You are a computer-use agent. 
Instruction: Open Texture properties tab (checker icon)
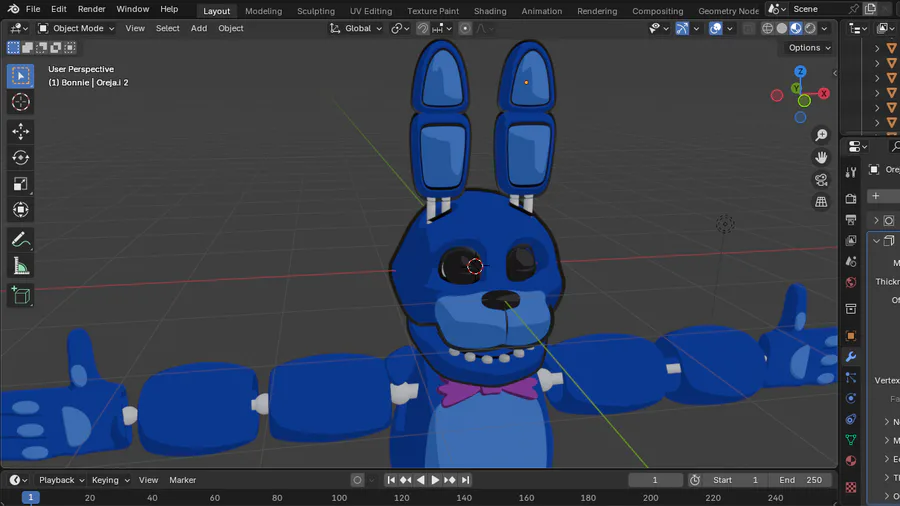851,488
